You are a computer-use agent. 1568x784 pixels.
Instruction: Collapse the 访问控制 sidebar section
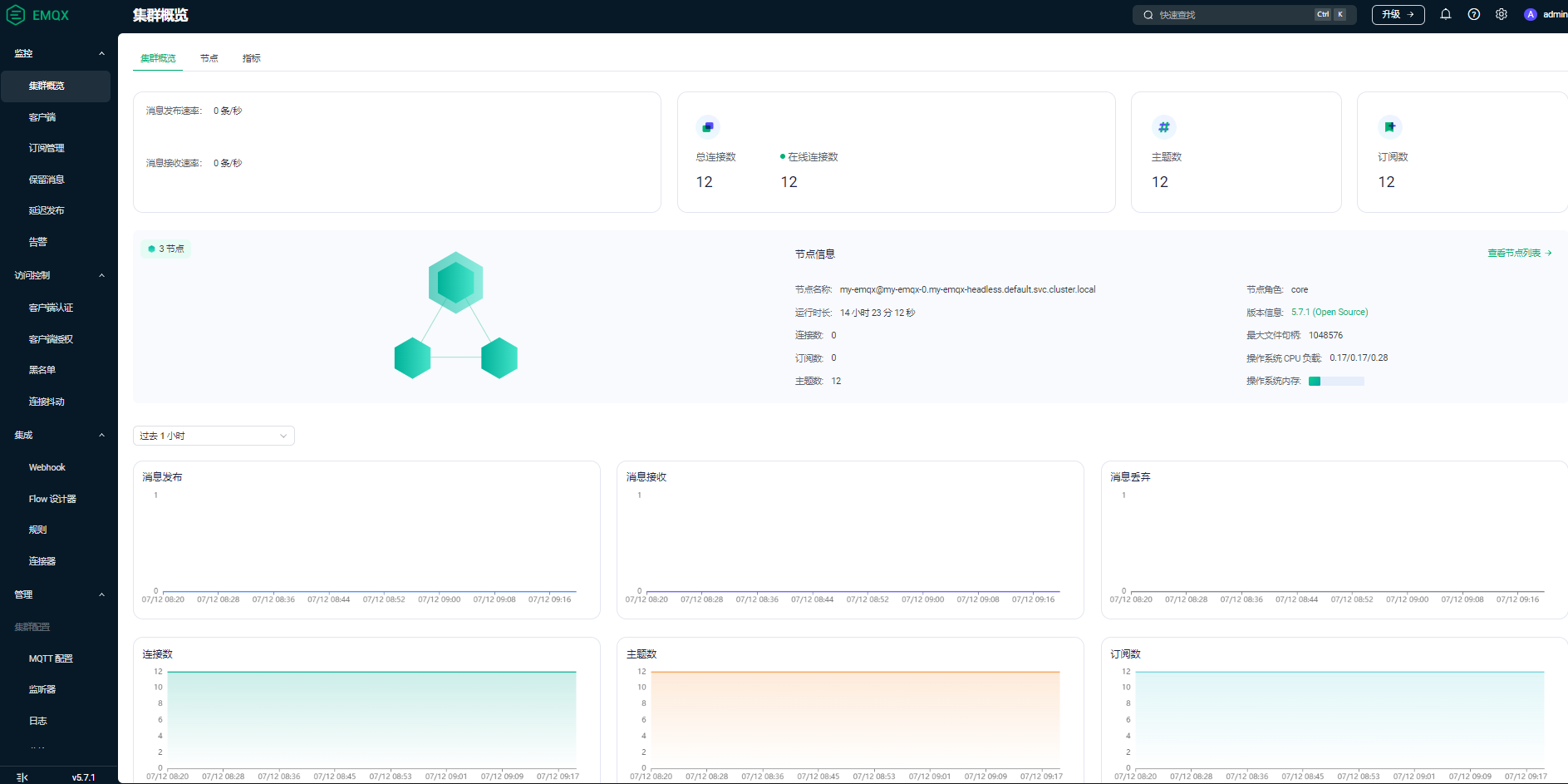pos(101,275)
